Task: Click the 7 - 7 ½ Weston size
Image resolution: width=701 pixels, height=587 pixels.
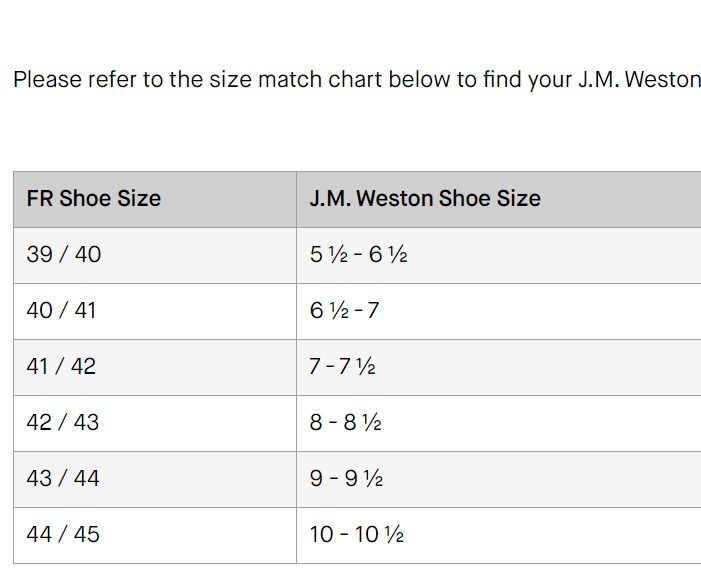Action: tap(342, 366)
